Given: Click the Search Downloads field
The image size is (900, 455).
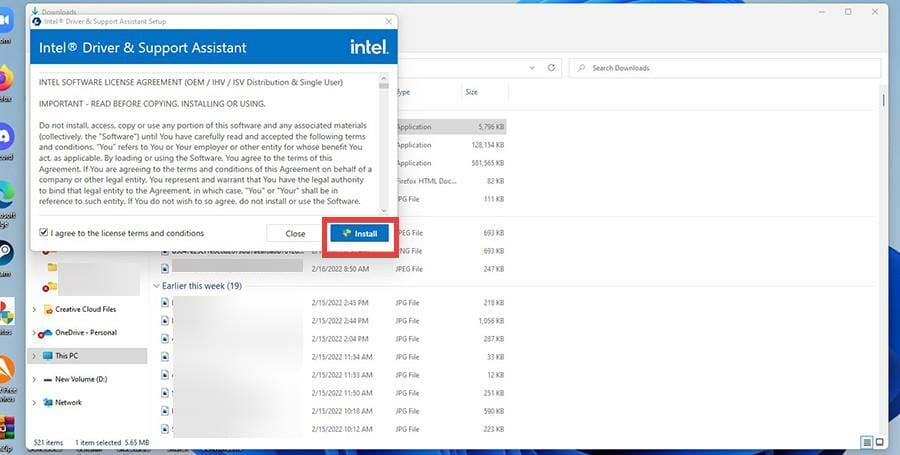Looking at the screenshot, I should tap(724, 68).
